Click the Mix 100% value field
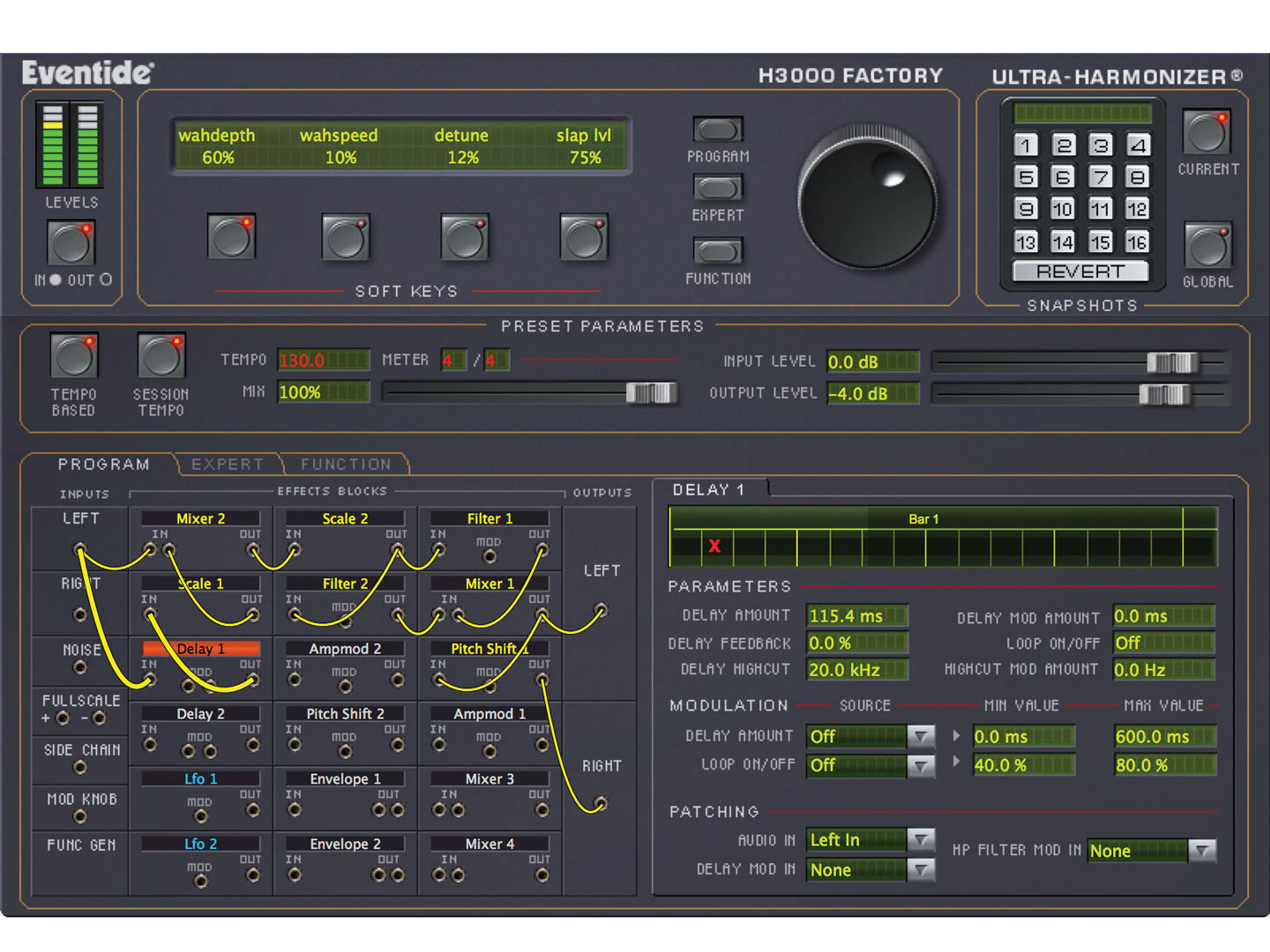This screenshot has height=952, width=1270. (324, 392)
